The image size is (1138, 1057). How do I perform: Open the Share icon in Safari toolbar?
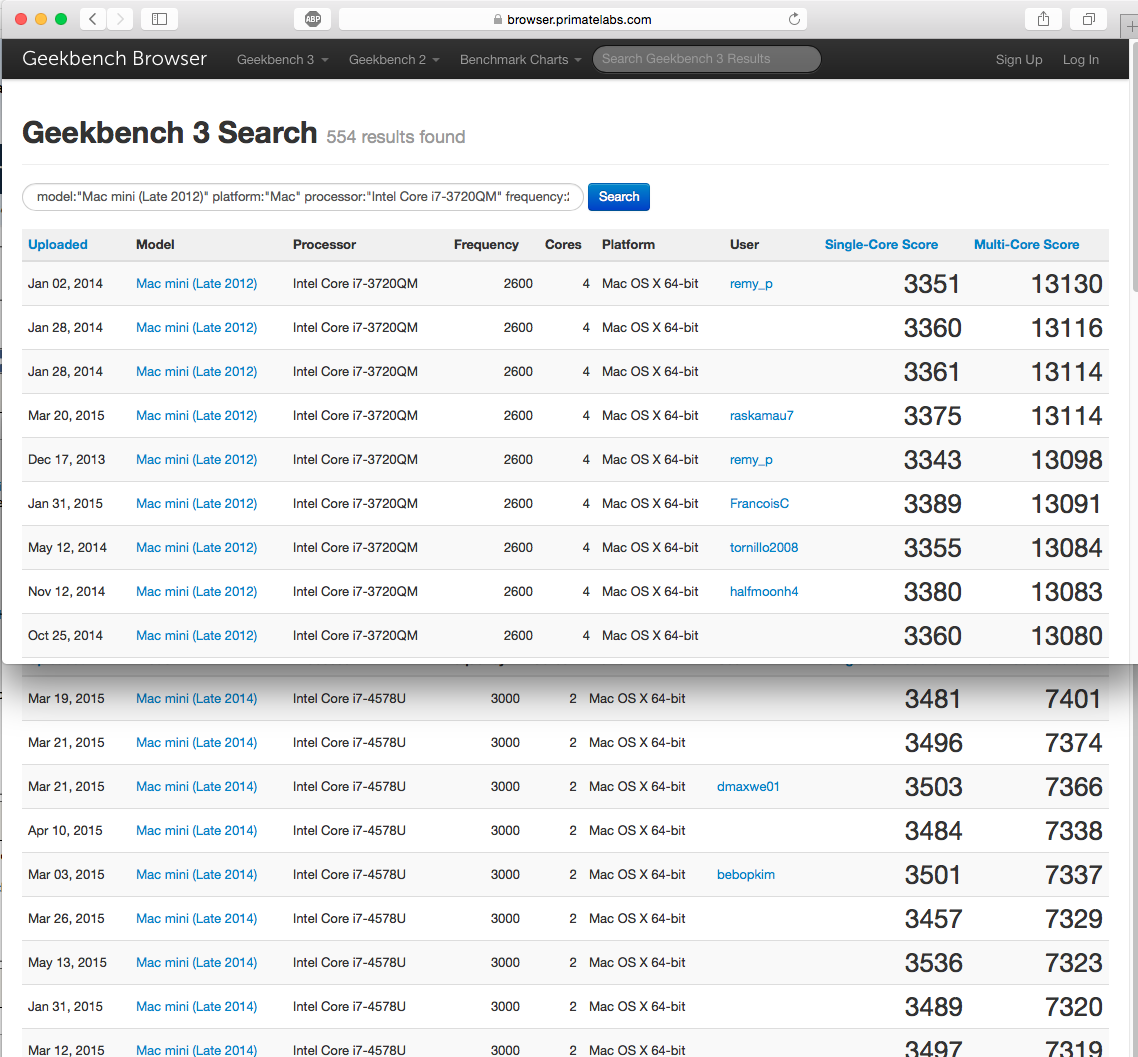1043,19
